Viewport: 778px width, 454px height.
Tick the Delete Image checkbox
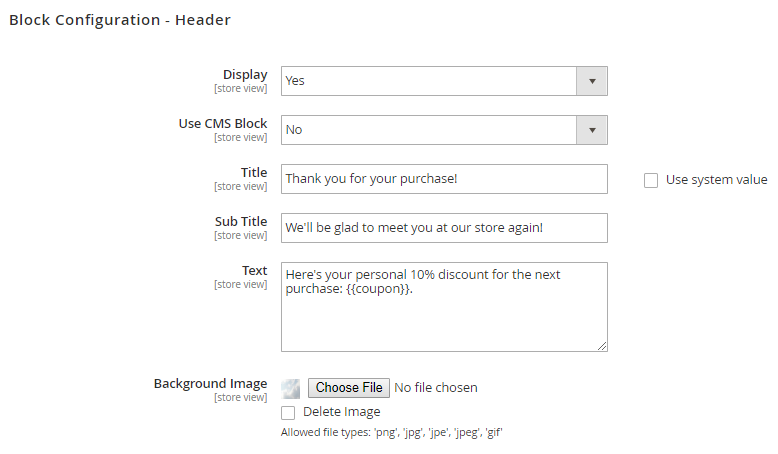tap(288, 412)
